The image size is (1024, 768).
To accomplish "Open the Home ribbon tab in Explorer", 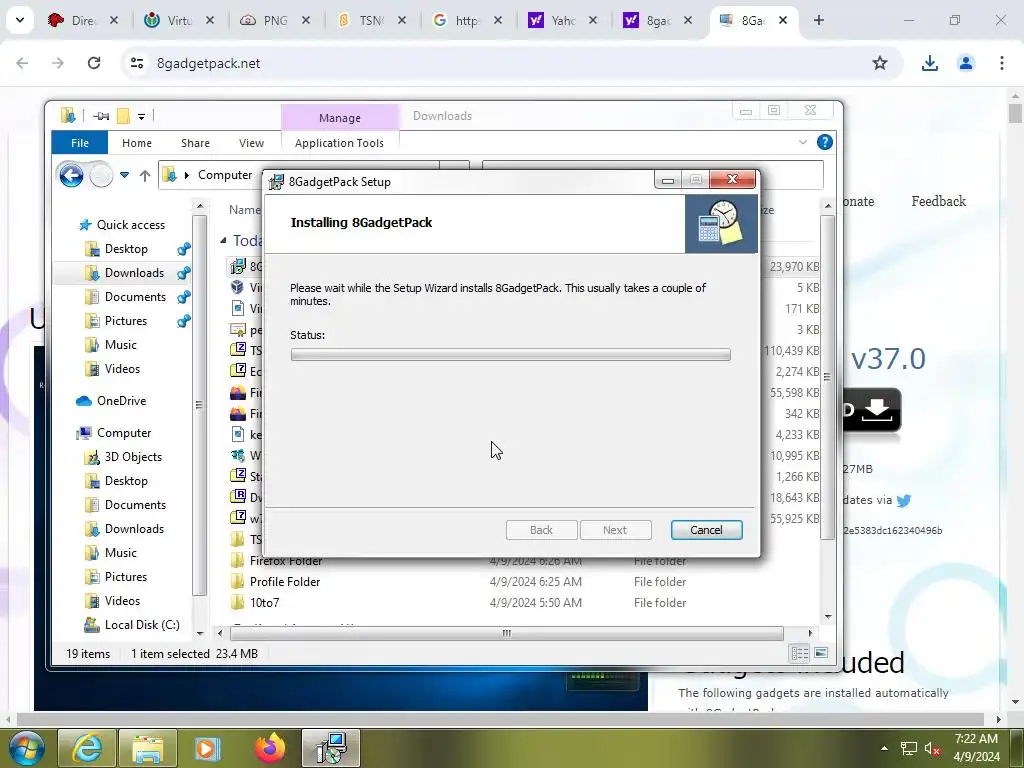I will tap(136, 142).
